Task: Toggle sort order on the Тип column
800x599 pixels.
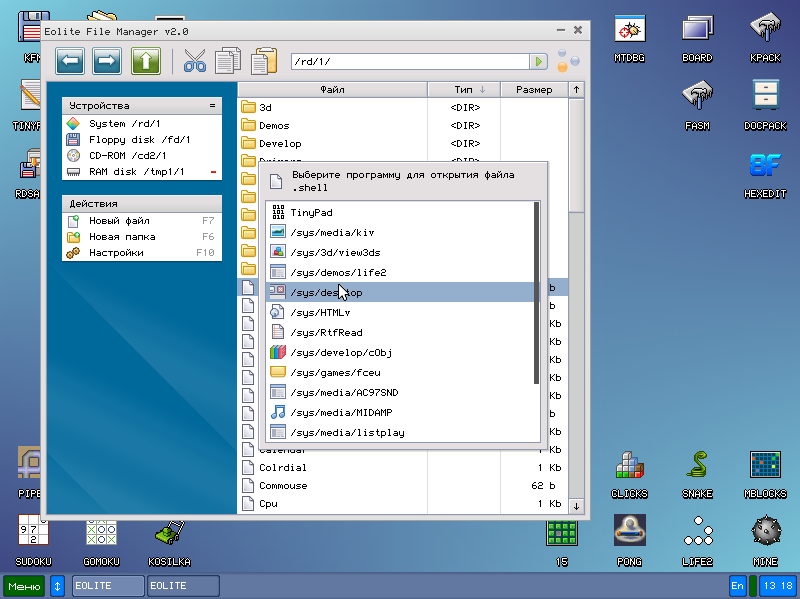Action: point(466,88)
